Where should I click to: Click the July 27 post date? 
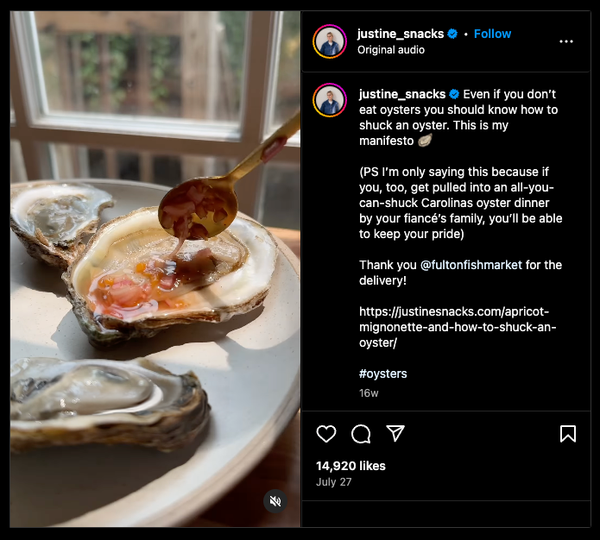[333, 482]
